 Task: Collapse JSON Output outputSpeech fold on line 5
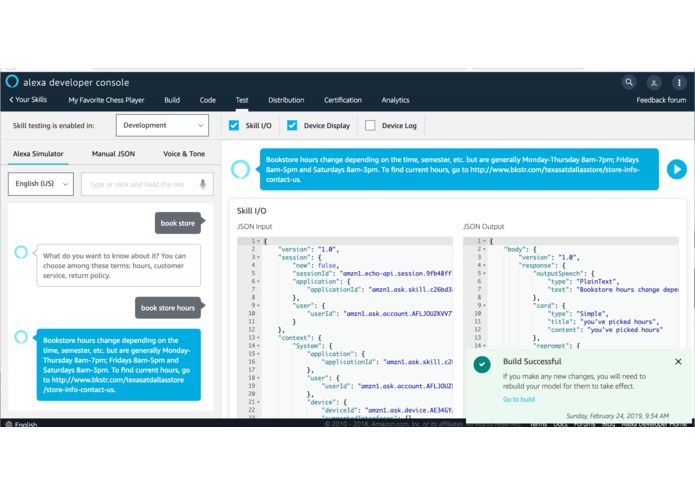click(x=484, y=273)
